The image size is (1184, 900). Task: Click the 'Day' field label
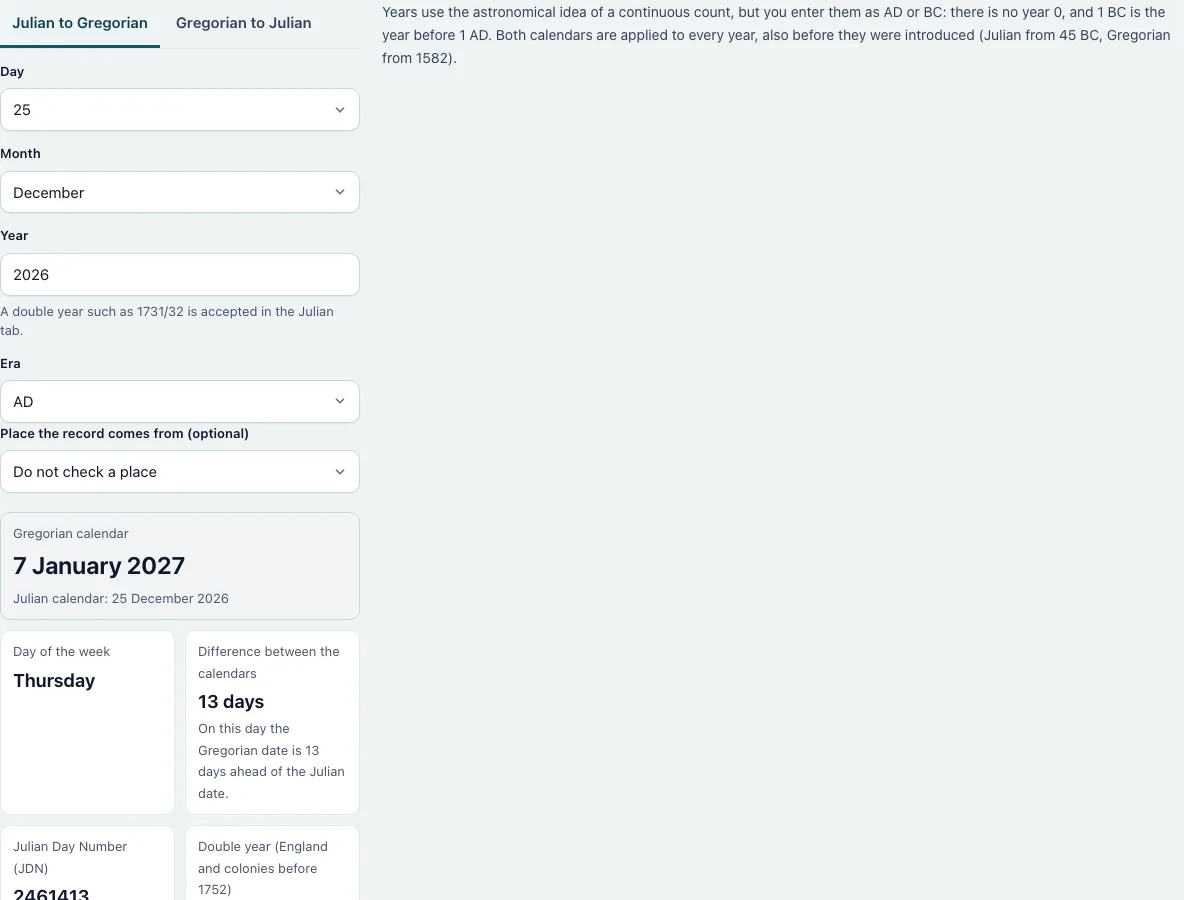[x=12, y=72]
